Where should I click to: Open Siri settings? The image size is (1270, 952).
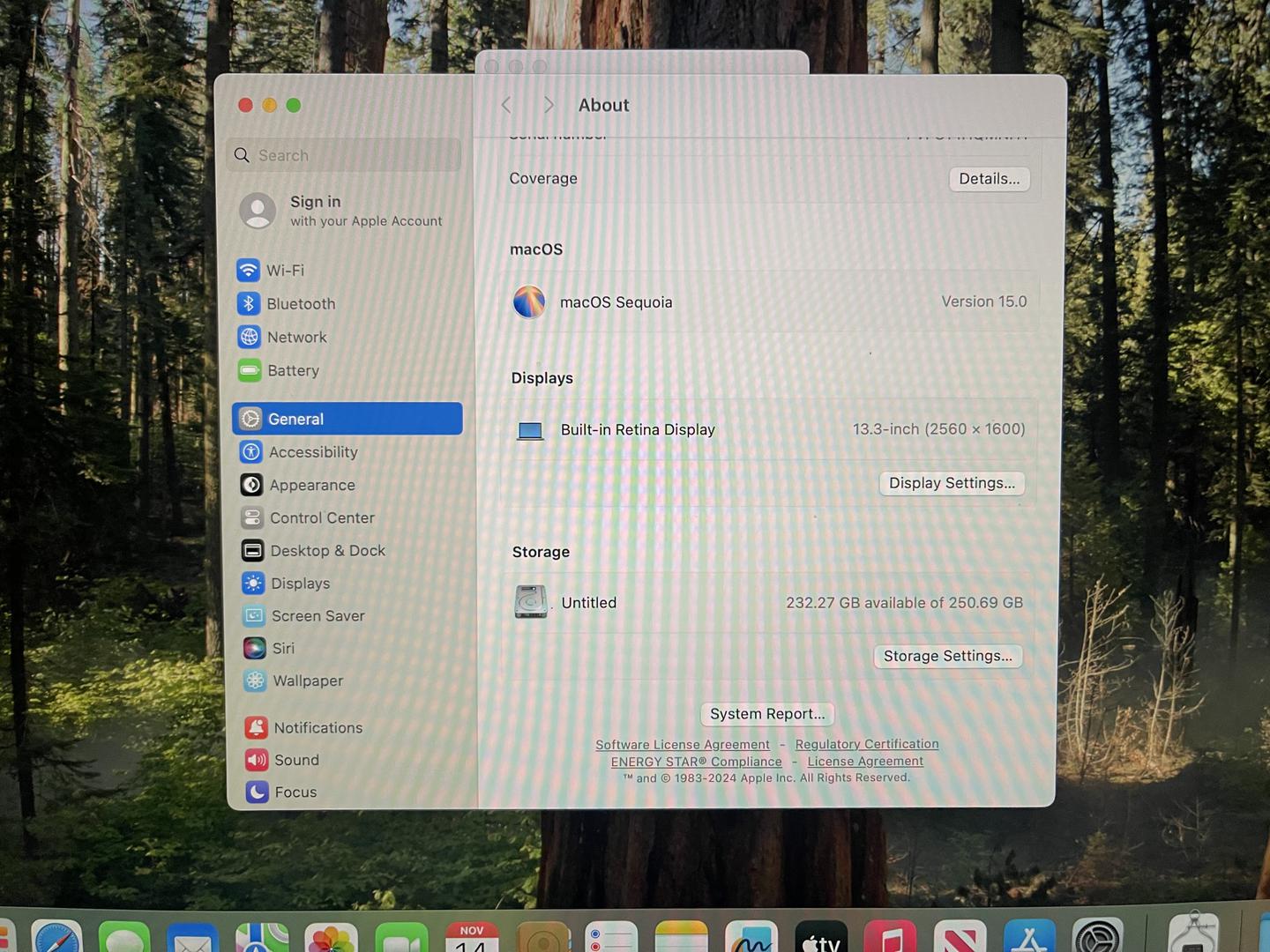click(x=269, y=649)
